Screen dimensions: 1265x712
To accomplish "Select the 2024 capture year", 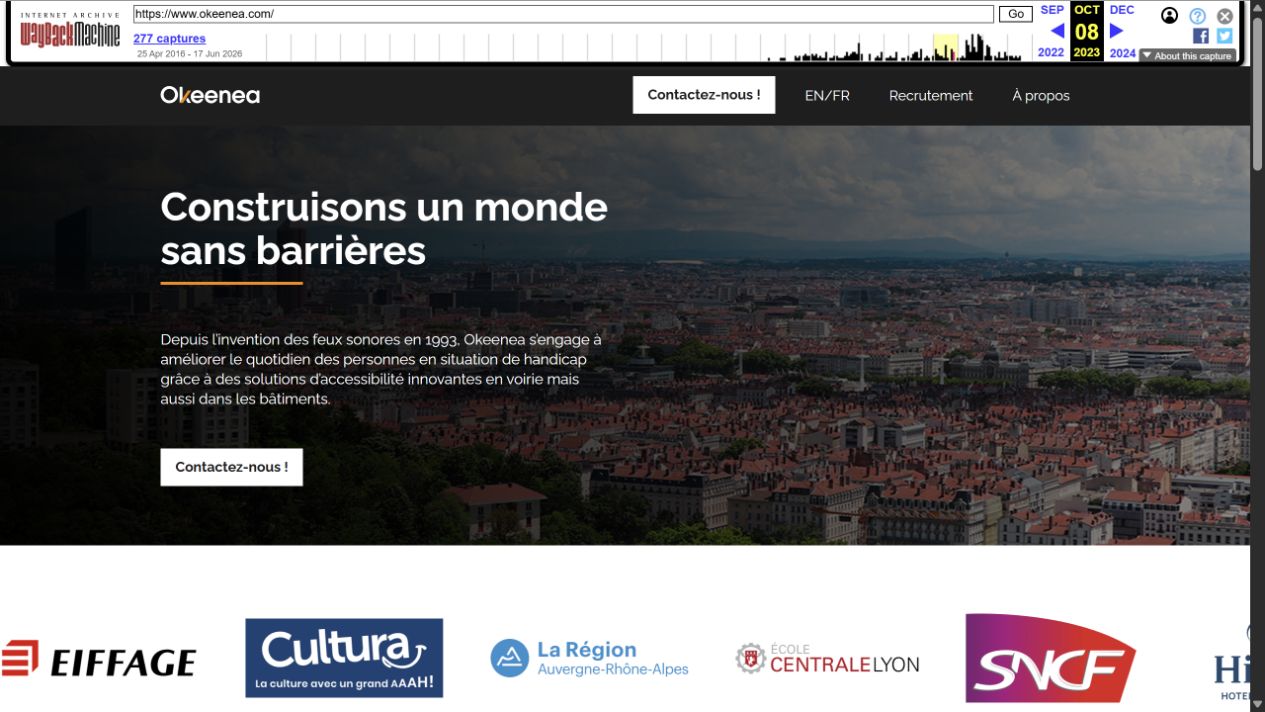I will point(1123,53).
